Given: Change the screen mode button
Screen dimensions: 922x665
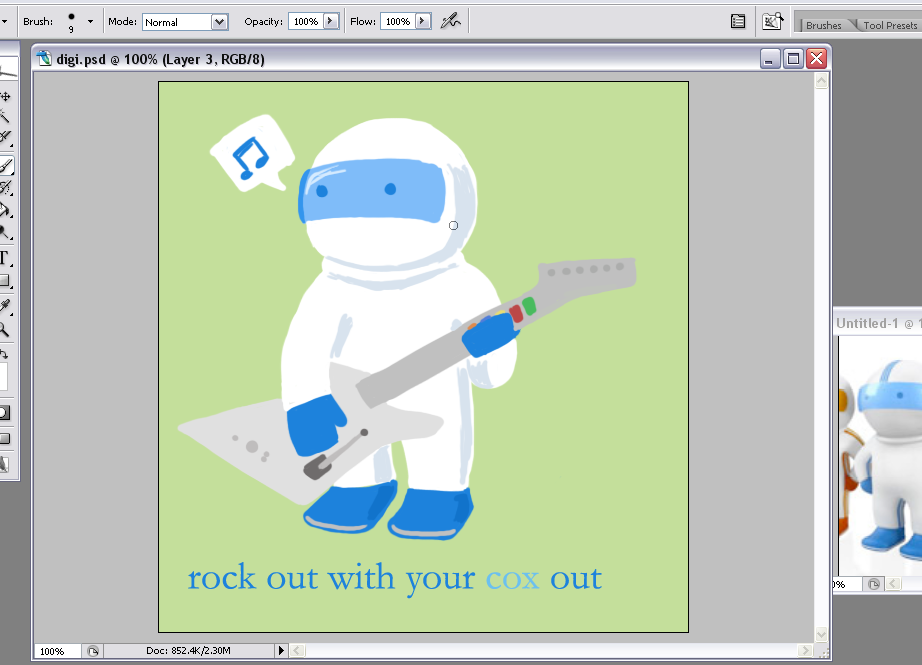Looking at the screenshot, I should (5, 439).
